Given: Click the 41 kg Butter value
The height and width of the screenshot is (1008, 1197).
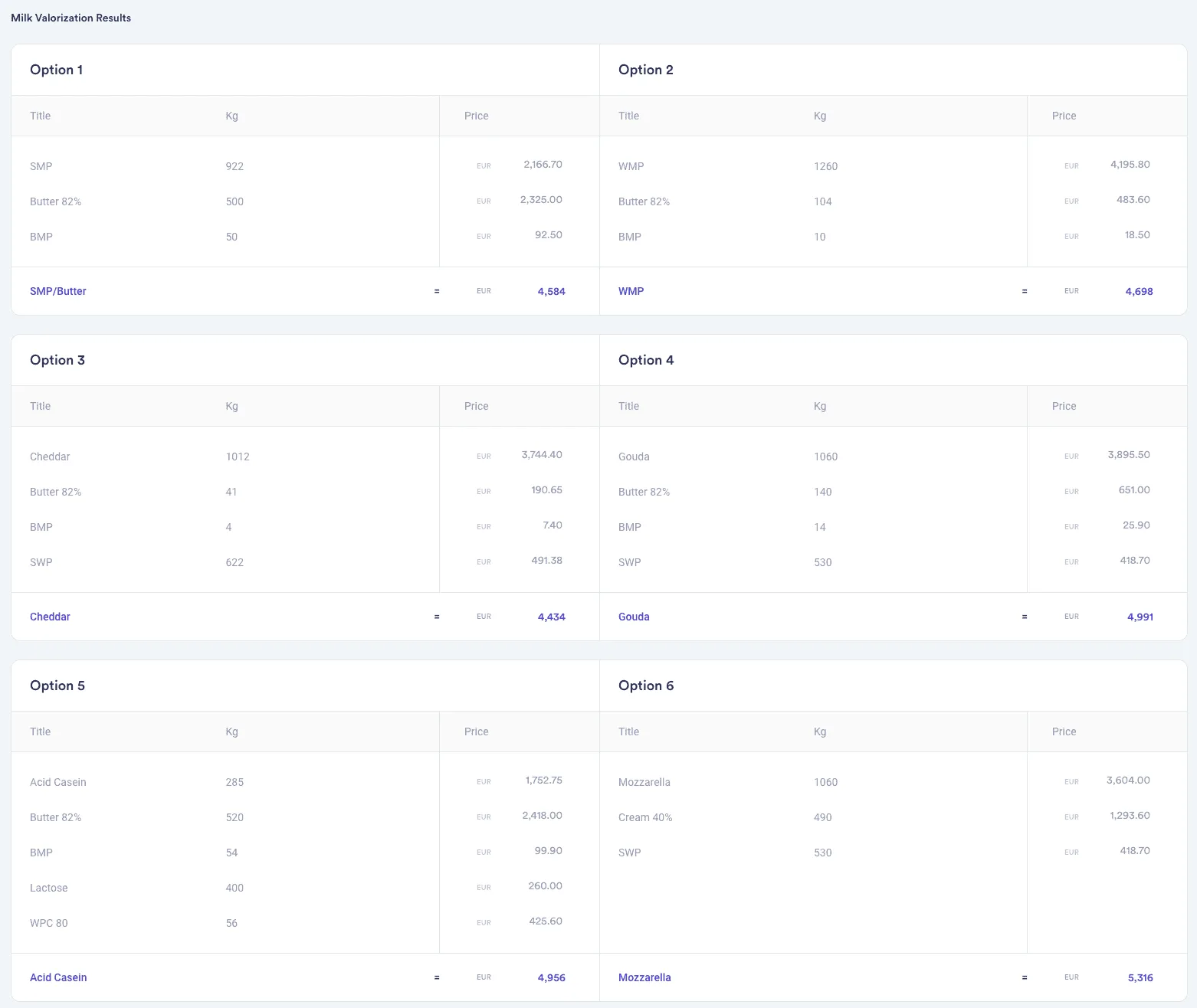Looking at the screenshot, I should pos(231,492).
